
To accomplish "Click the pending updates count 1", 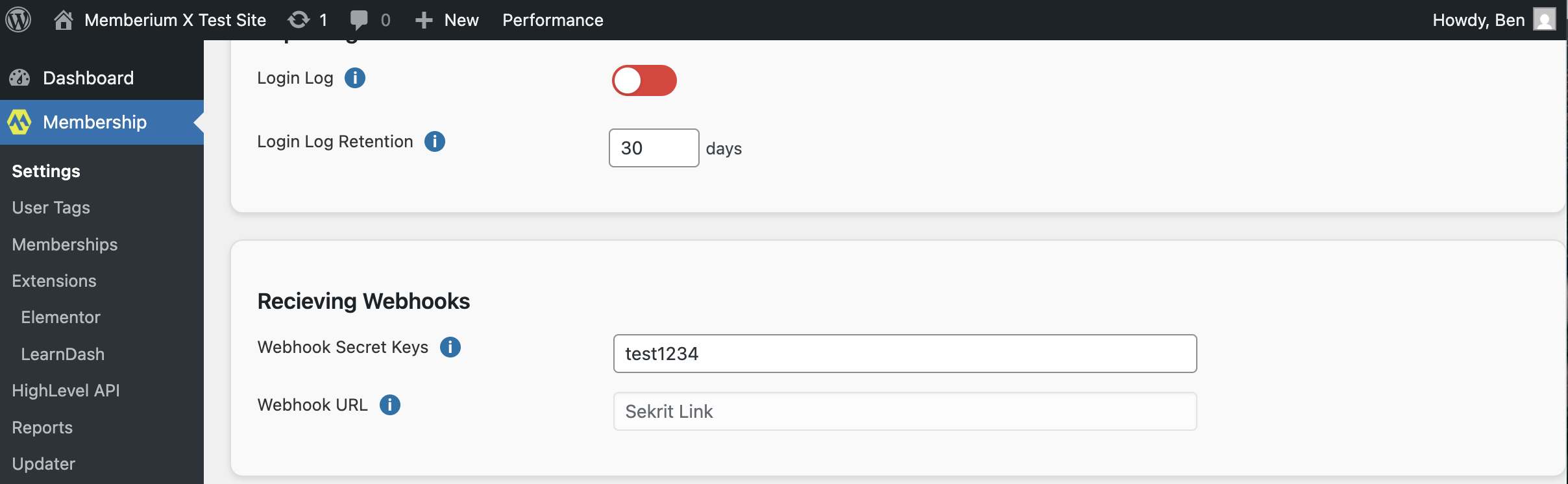I will (x=323, y=20).
